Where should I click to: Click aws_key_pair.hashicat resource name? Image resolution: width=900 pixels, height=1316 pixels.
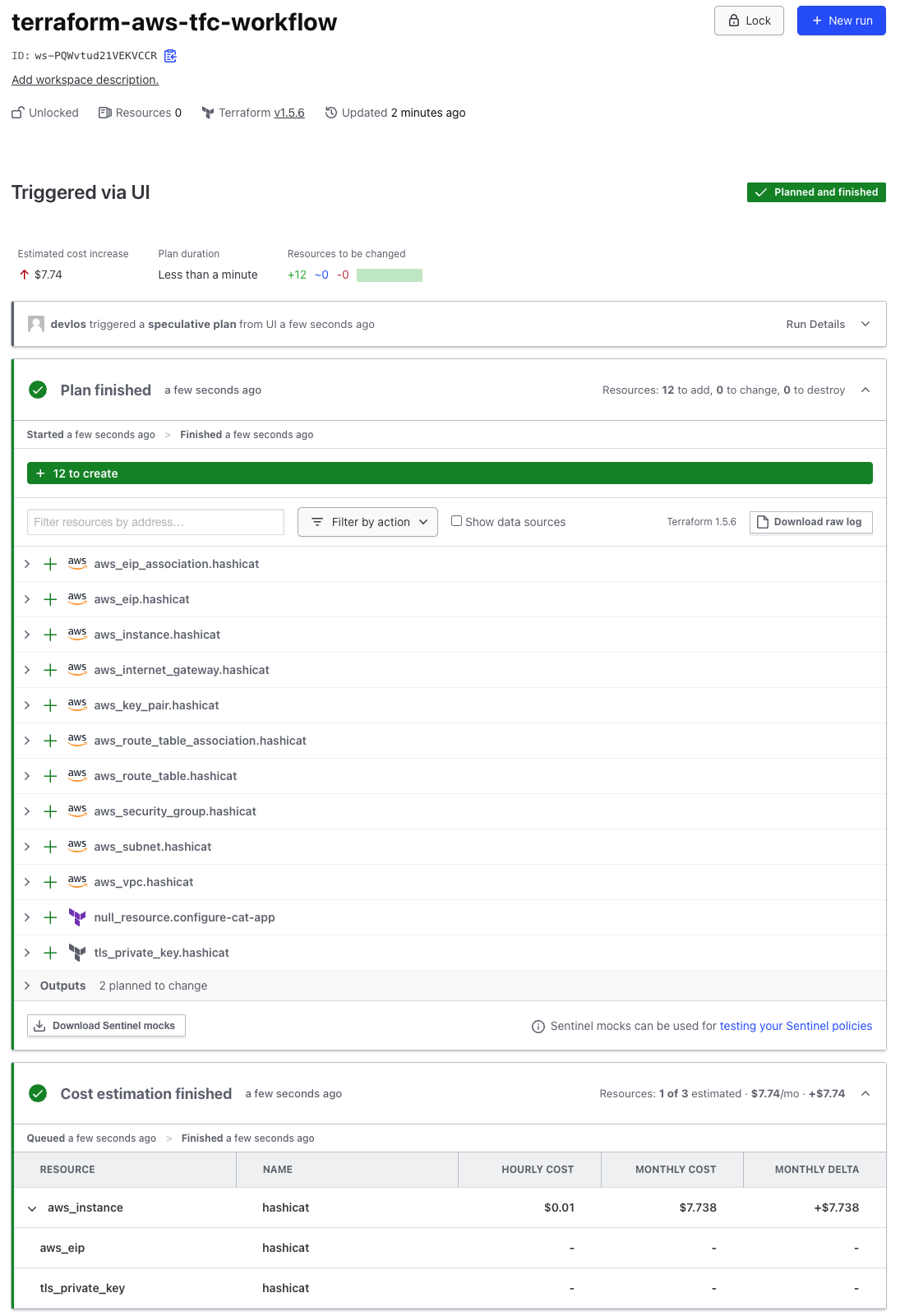click(156, 705)
